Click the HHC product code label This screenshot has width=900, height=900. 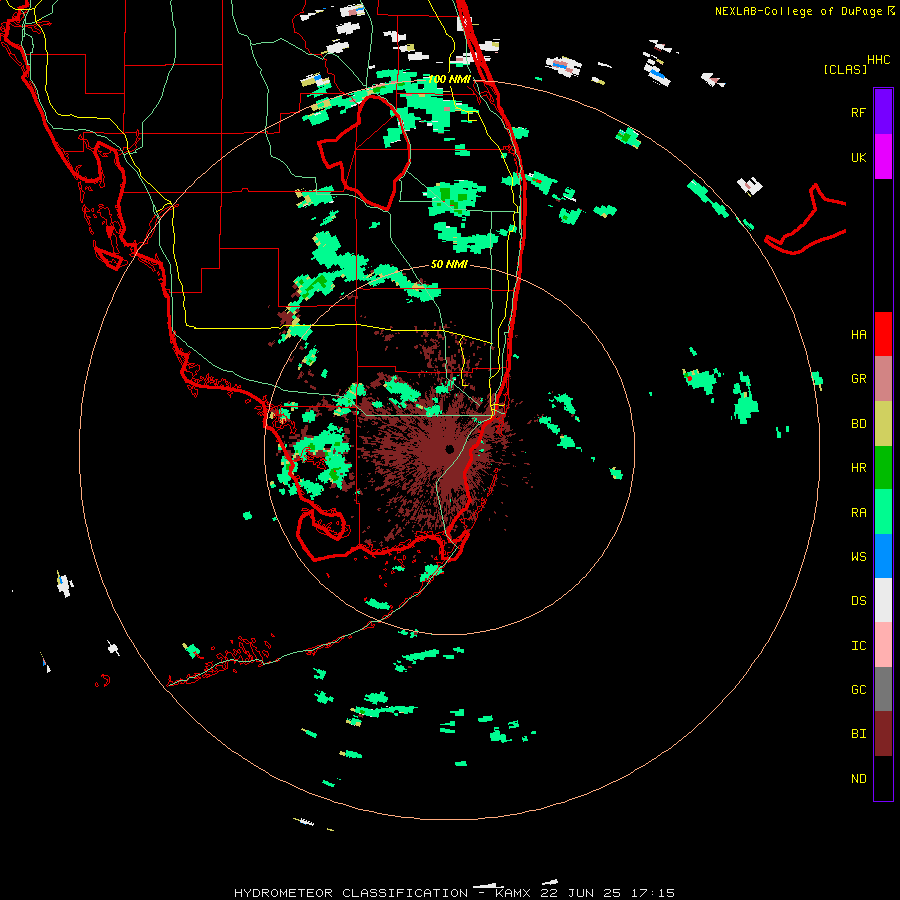[879, 60]
